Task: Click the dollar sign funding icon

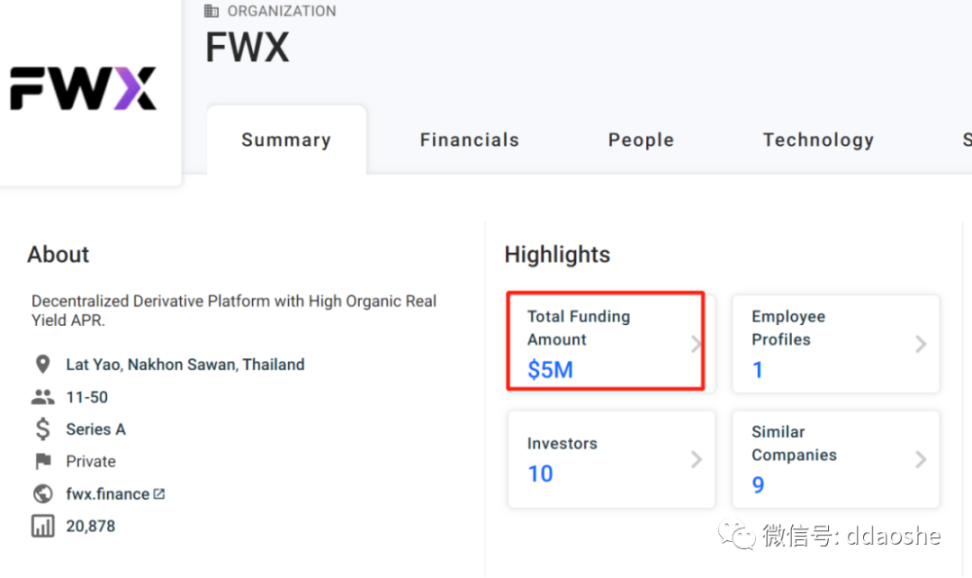Action: [x=42, y=429]
